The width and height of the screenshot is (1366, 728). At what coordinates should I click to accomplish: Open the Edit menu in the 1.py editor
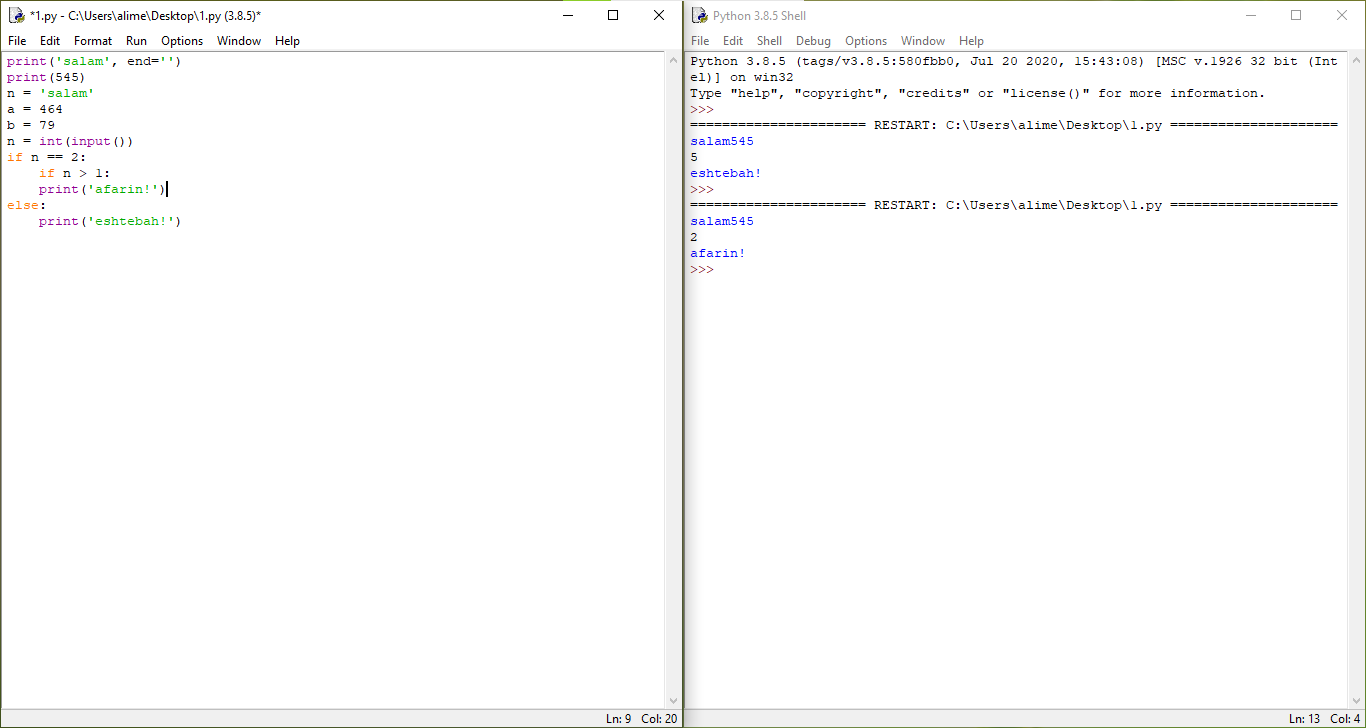(50, 41)
